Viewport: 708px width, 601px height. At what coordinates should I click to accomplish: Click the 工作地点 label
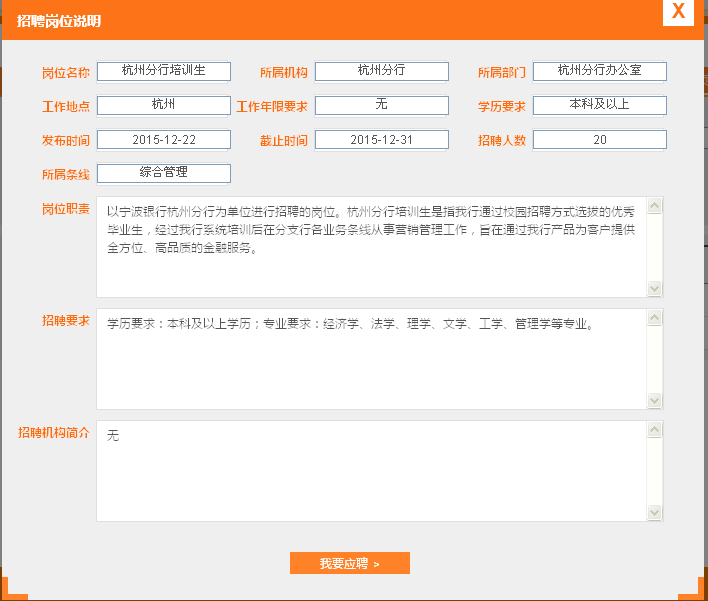[x=66, y=107]
